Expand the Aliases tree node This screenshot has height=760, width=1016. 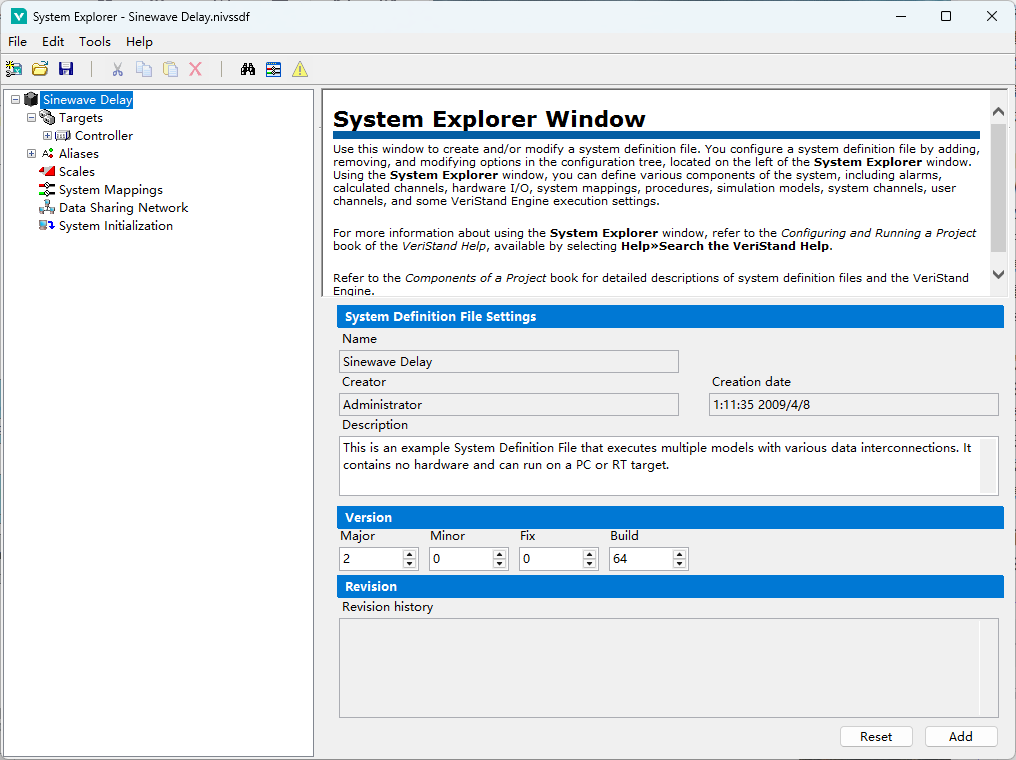31,154
